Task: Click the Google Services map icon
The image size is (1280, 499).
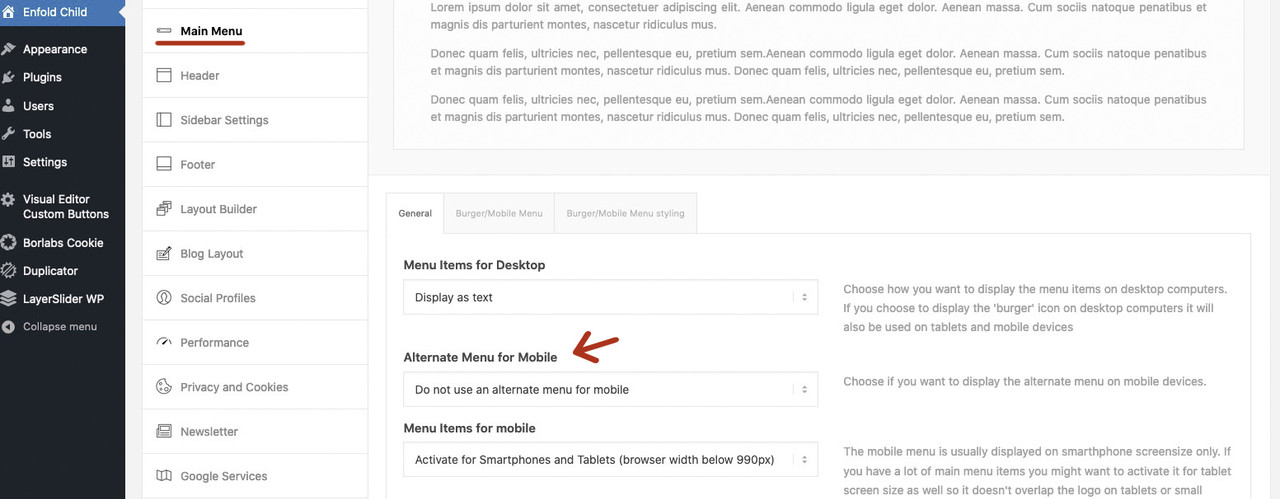Action: pos(164,476)
